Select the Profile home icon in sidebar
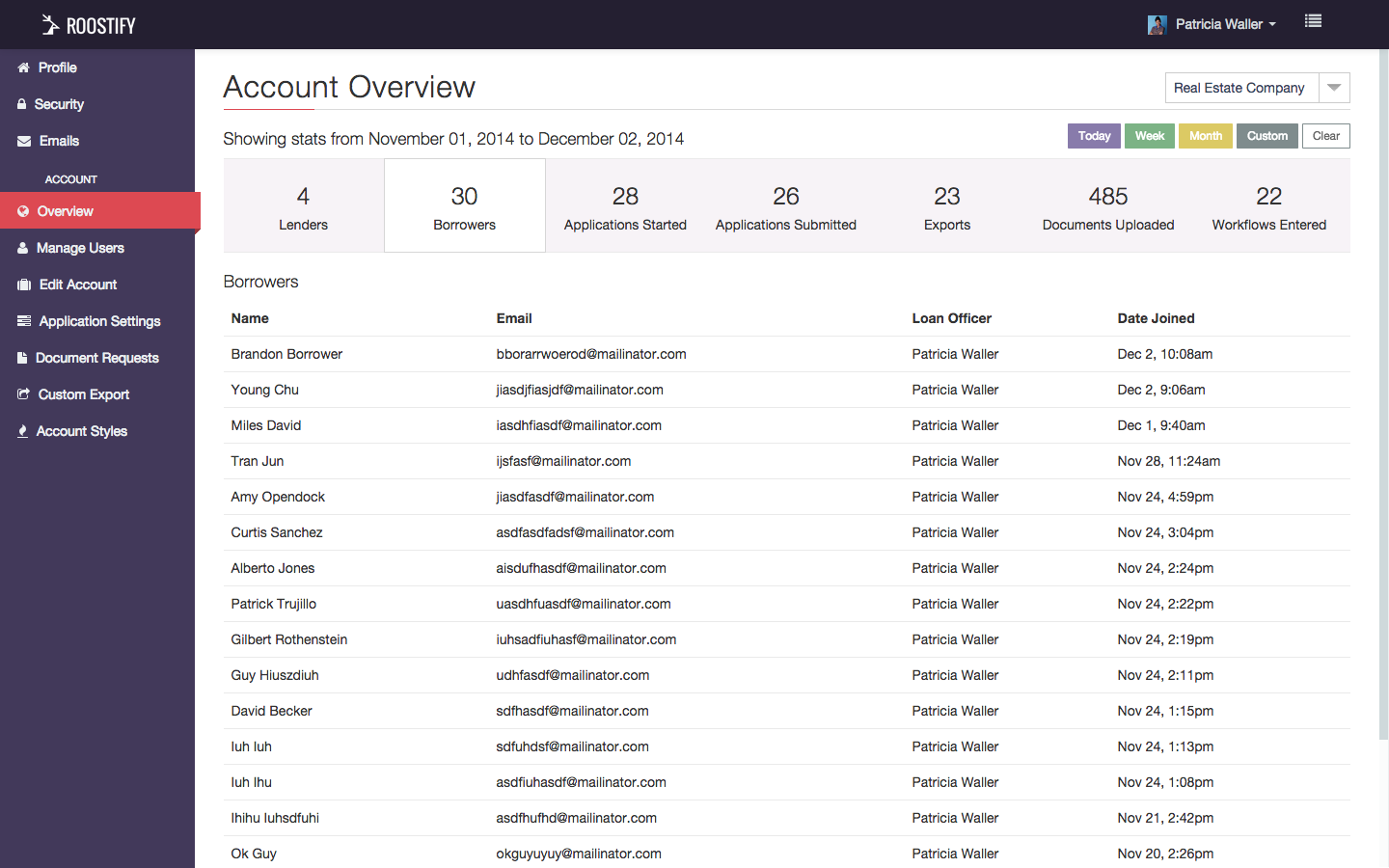Screen dimensions: 1389x868 (x=21, y=68)
